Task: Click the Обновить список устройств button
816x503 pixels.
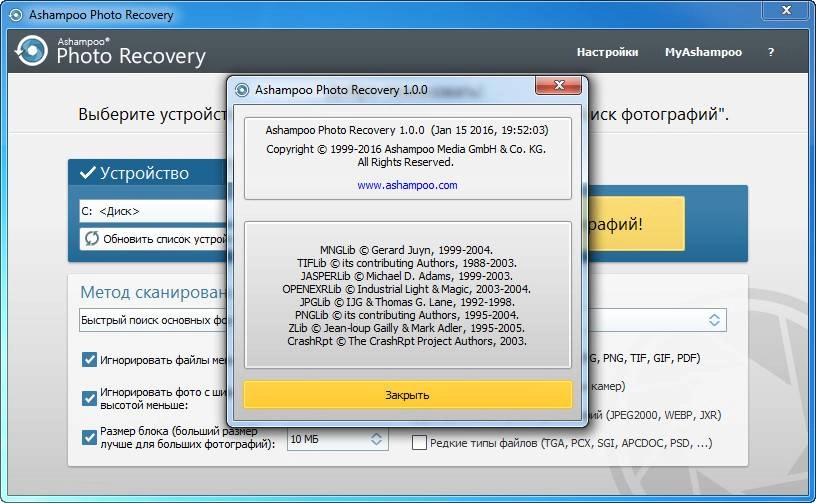Action: tap(154, 239)
